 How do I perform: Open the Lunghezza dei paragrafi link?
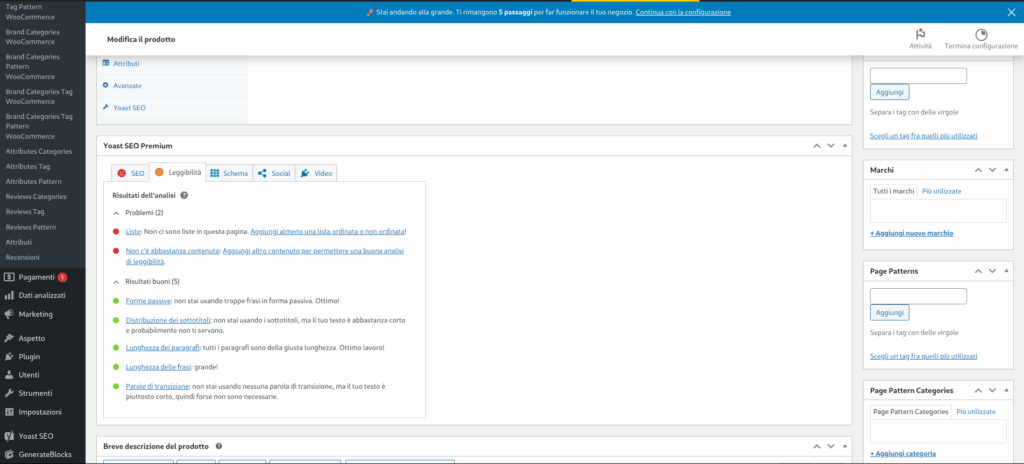tap(163, 348)
